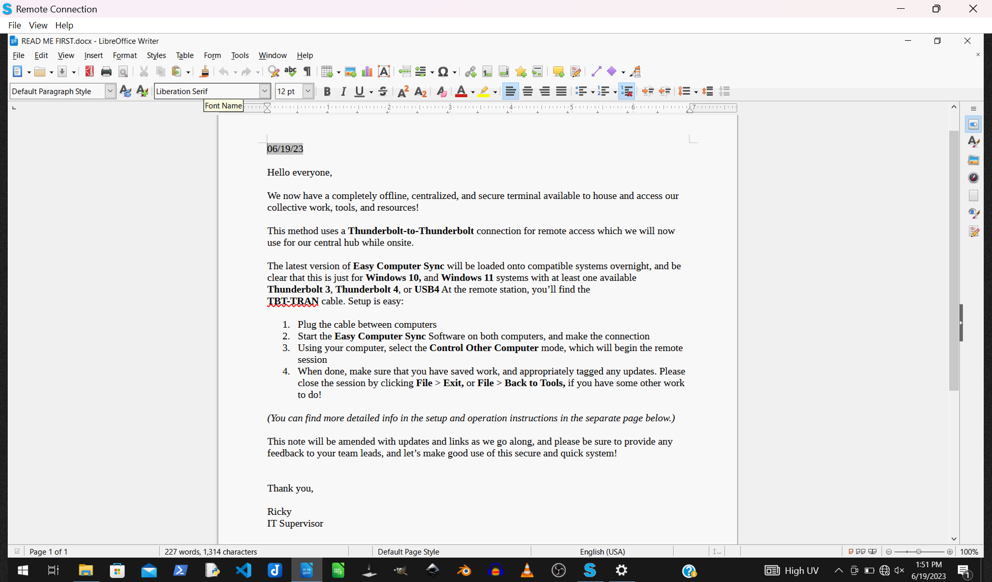This screenshot has height=582, width=992.
Task: Click English (USA) language in status bar
Action: (602, 552)
